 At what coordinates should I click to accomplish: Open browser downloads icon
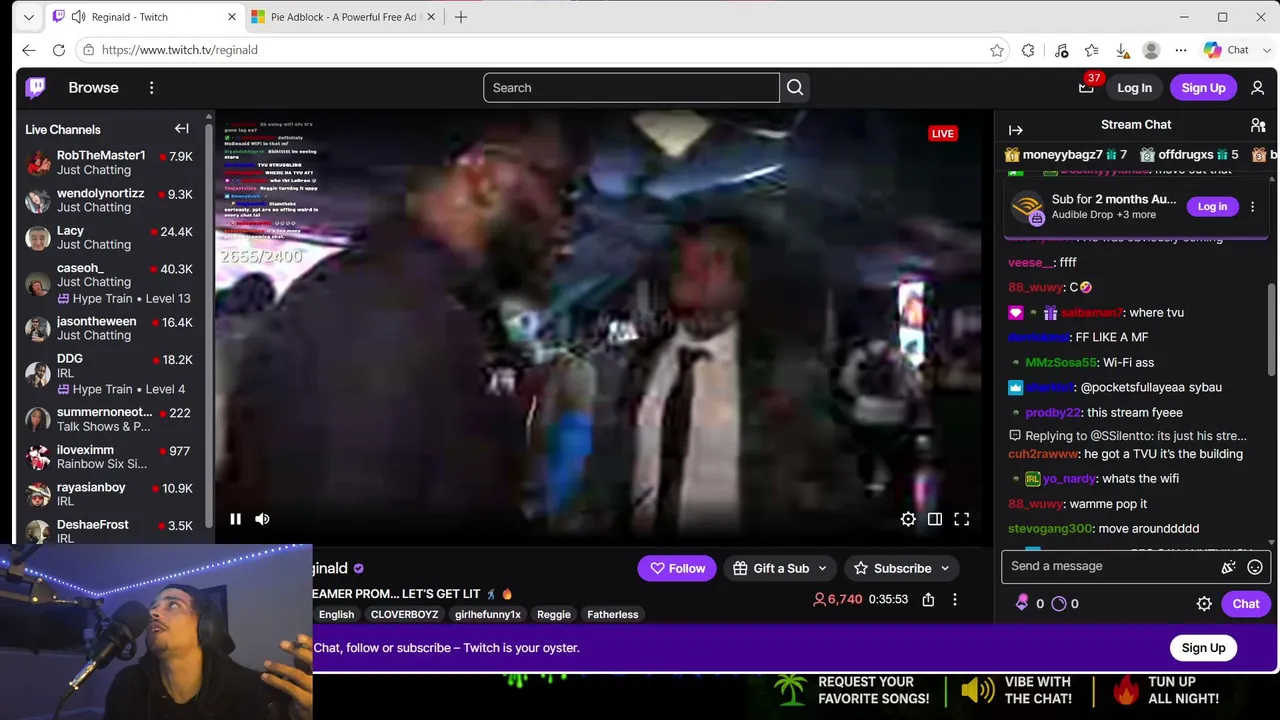coord(1122,50)
